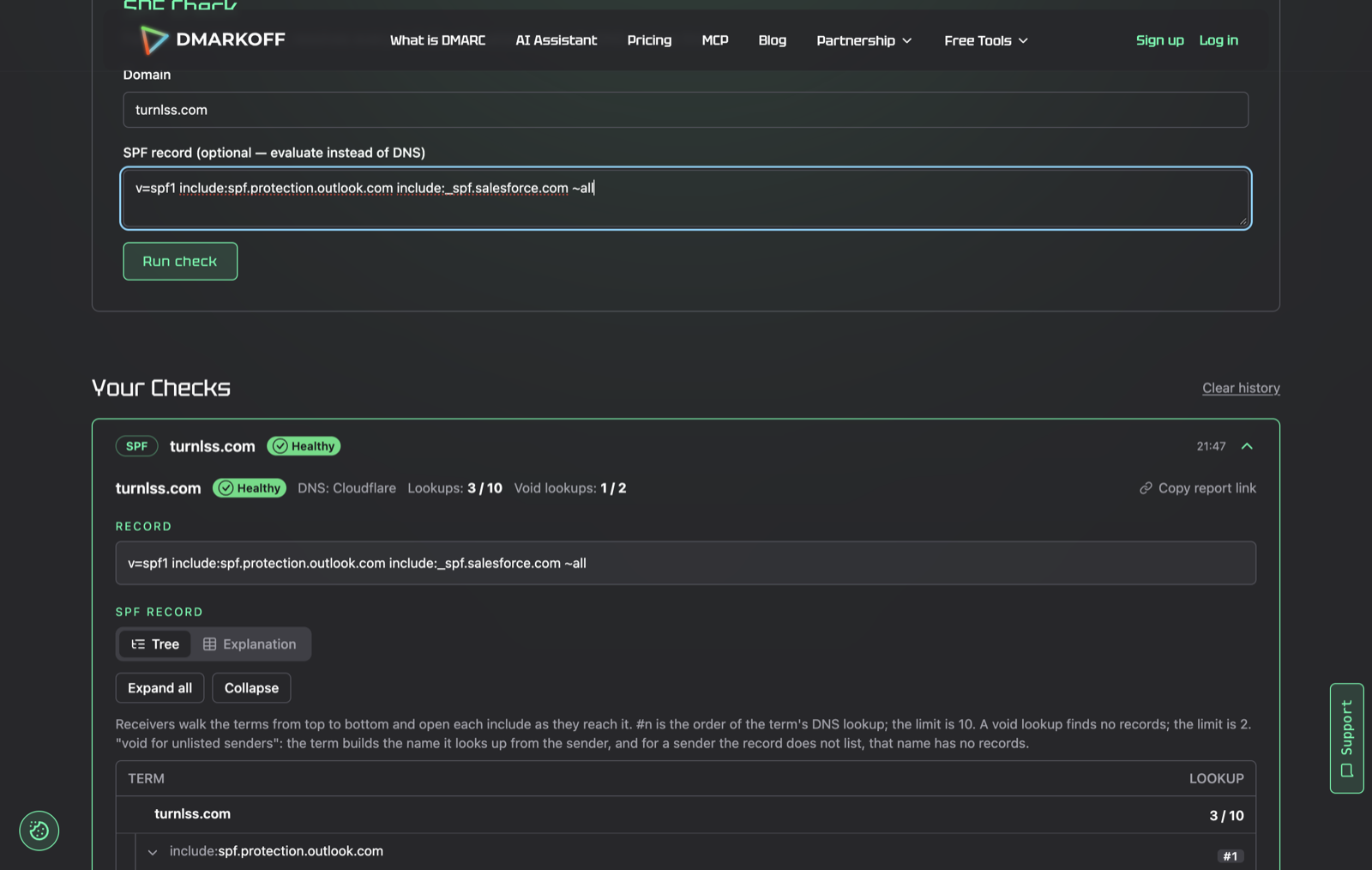Click the 3 / 10 value in LOOKUP column

pos(1226,815)
